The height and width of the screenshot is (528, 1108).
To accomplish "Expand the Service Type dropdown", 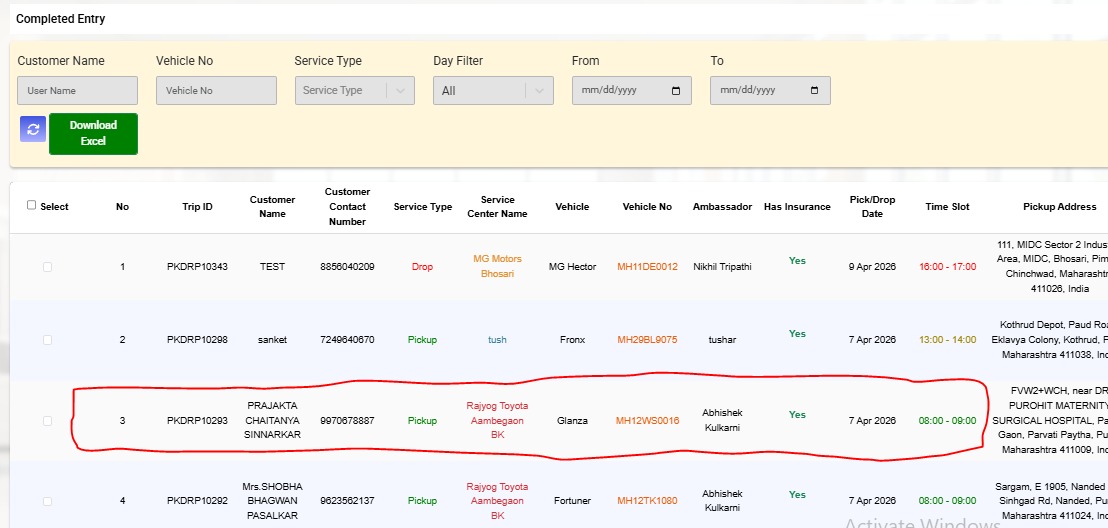I will (x=401, y=91).
